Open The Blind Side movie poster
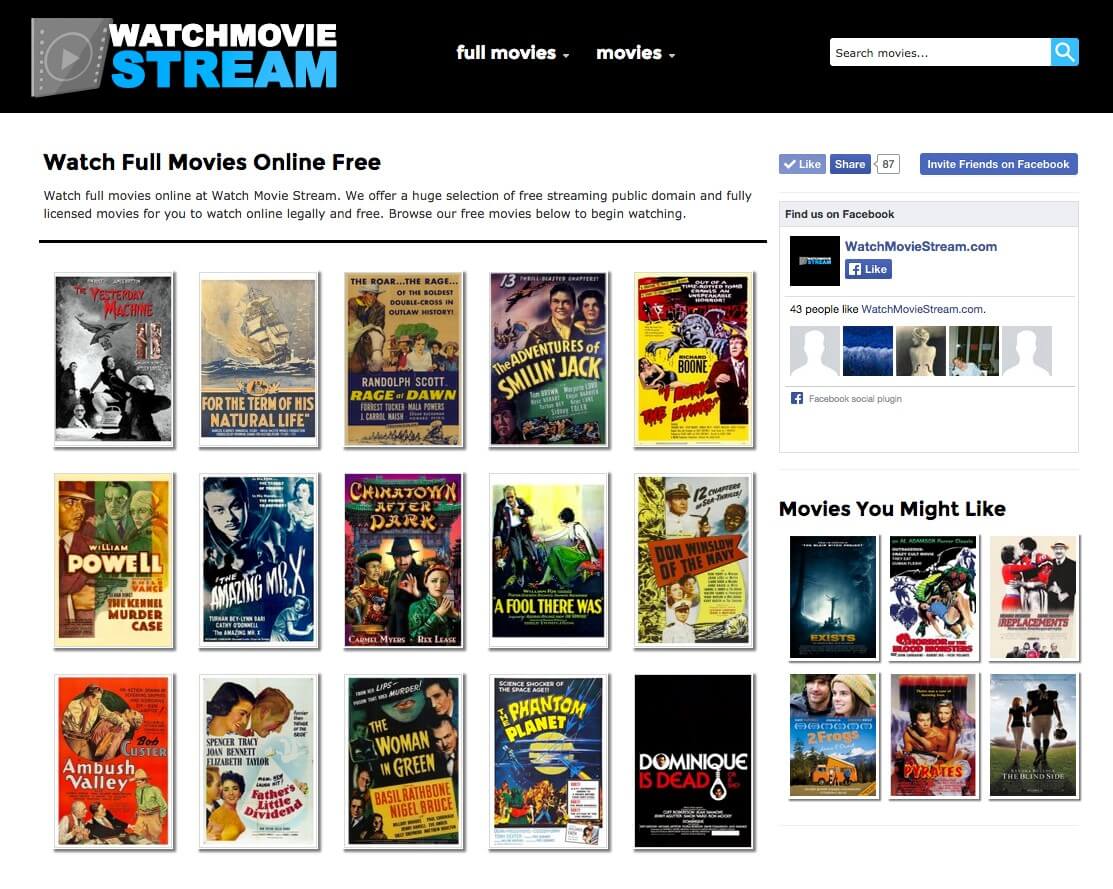The height and width of the screenshot is (889, 1113). pos(1034,736)
